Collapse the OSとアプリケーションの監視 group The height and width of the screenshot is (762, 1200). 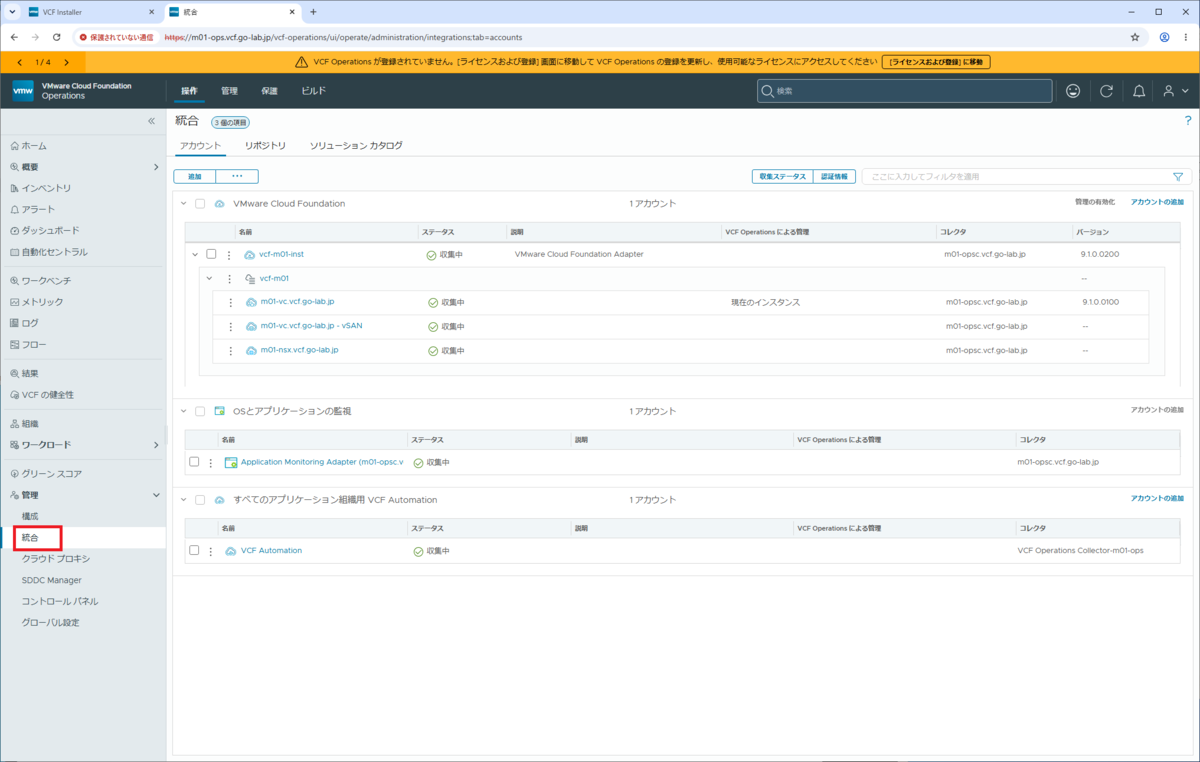click(183, 411)
